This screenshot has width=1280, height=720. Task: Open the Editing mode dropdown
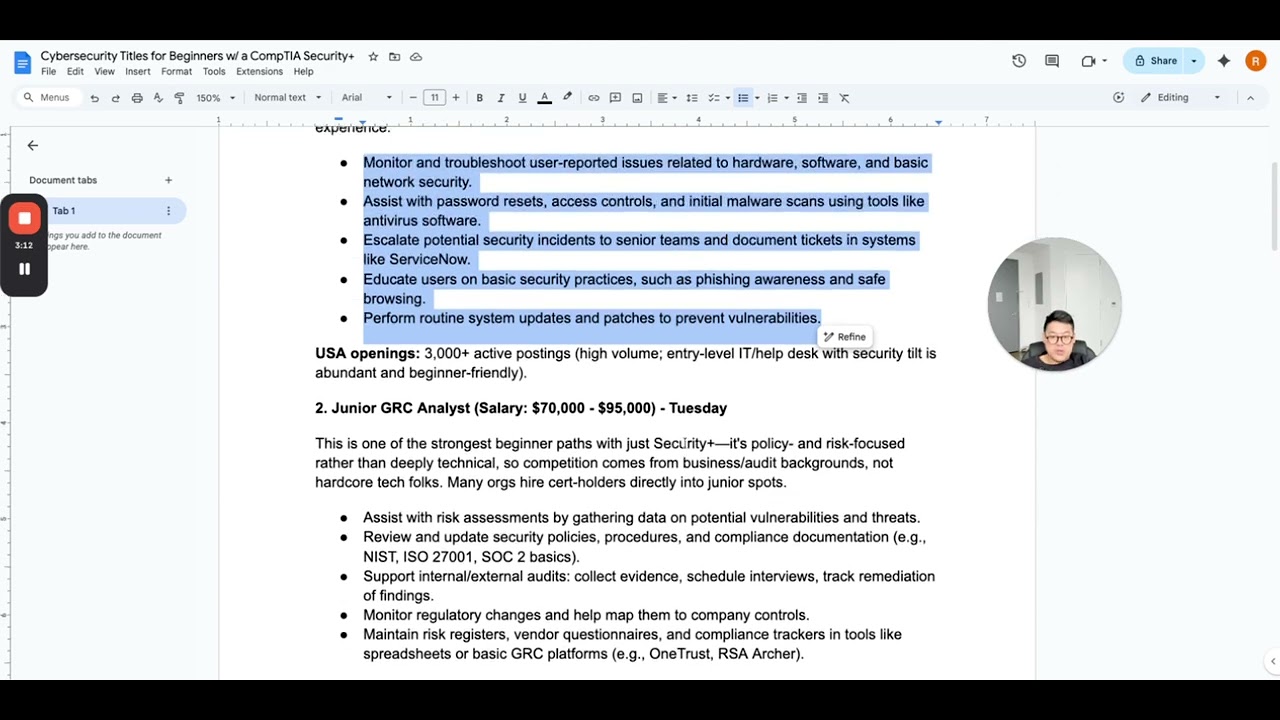click(1182, 98)
